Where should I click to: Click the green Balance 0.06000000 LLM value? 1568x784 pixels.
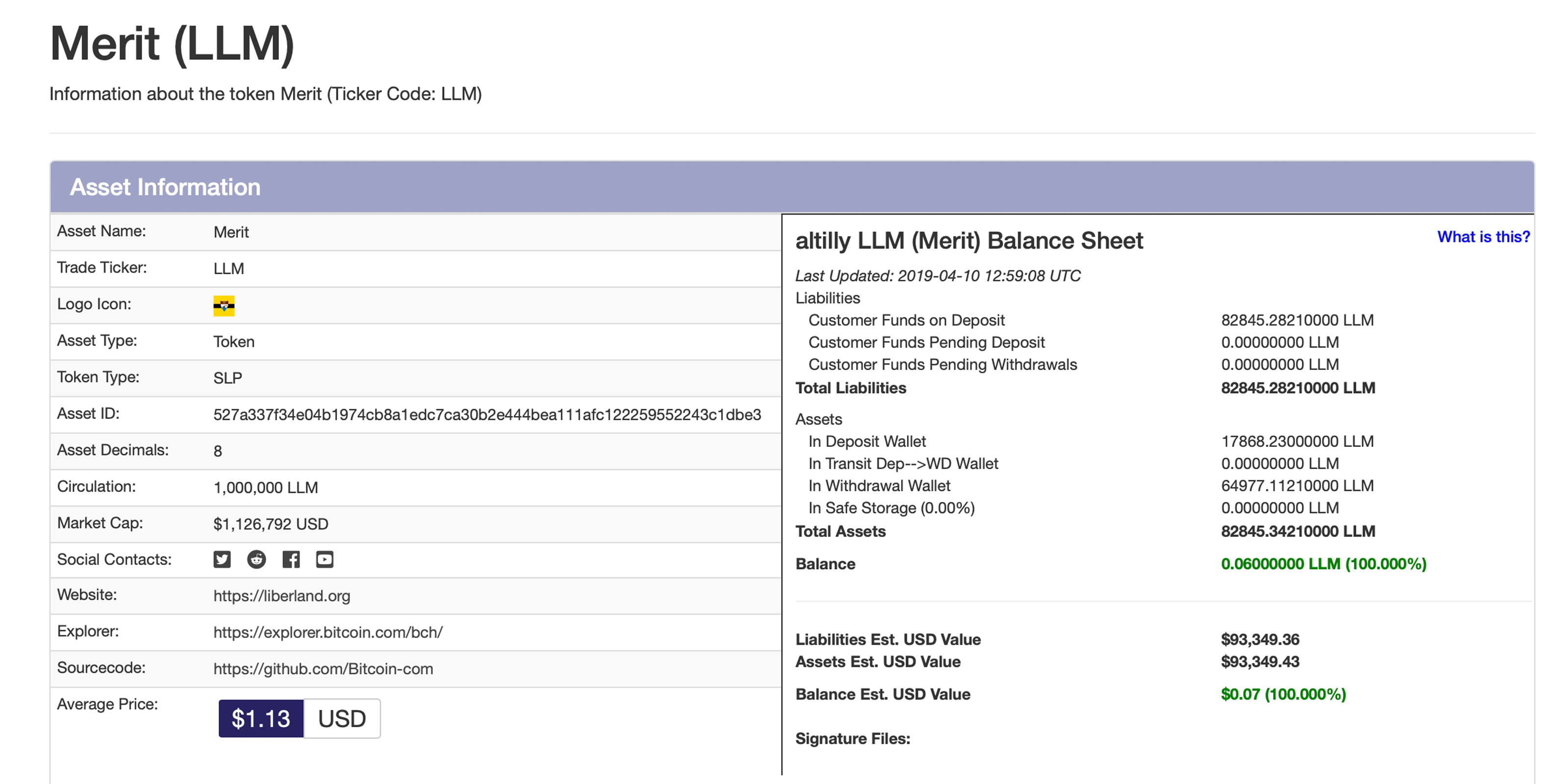1323,564
